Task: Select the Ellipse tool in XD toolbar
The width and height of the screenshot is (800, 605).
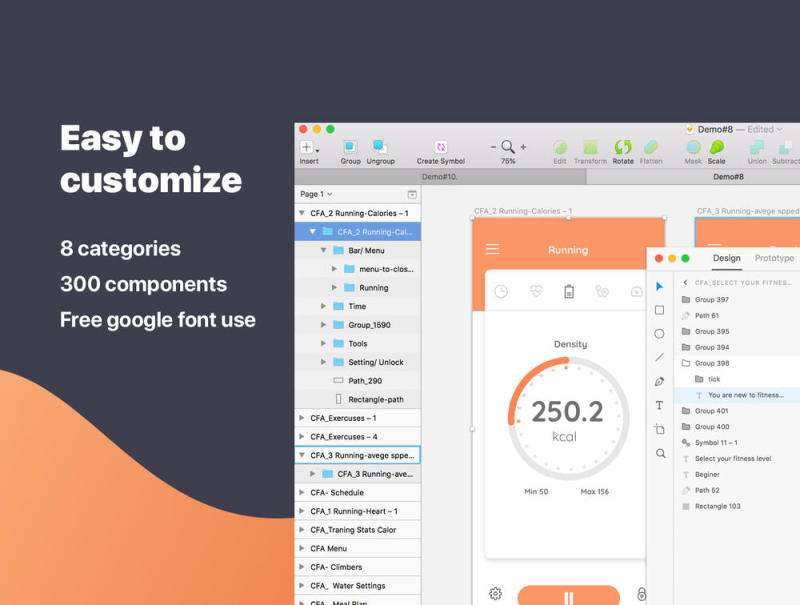Action: click(x=659, y=334)
